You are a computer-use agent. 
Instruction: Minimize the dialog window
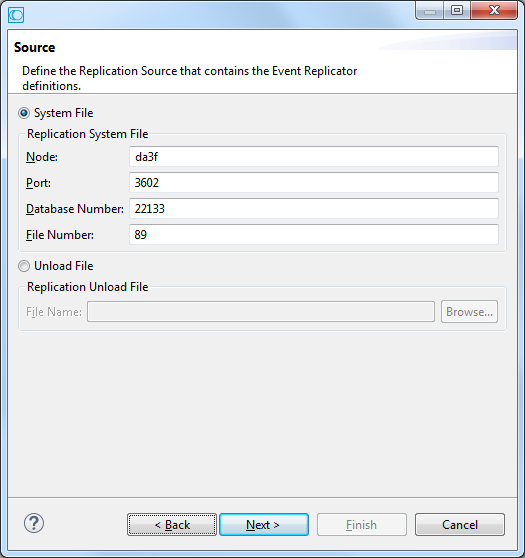coord(430,11)
